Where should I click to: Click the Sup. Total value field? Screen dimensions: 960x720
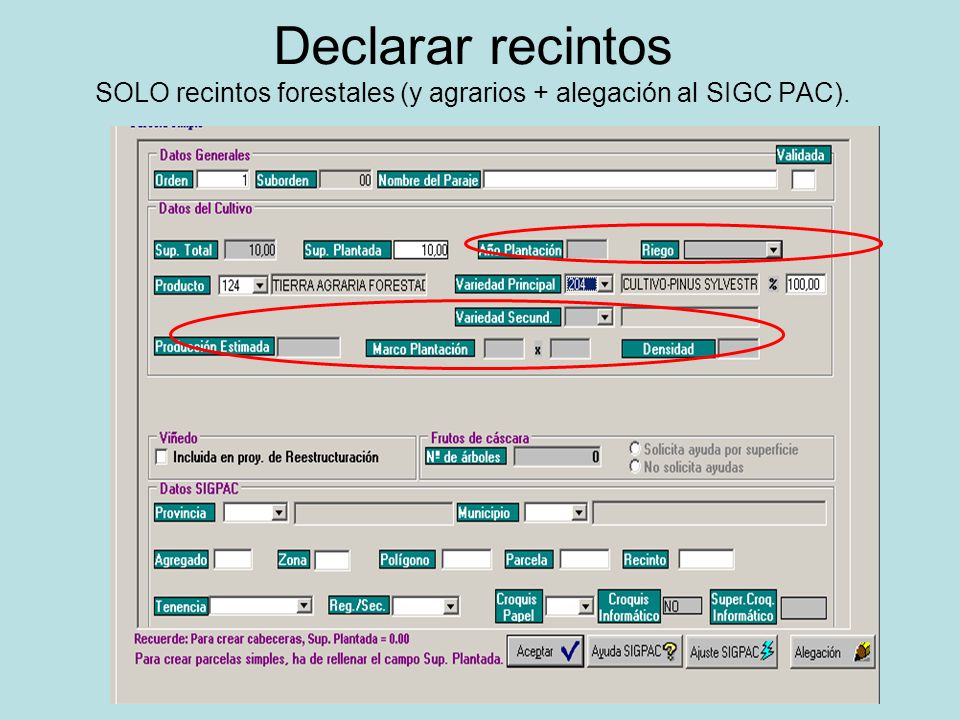(x=250, y=250)
